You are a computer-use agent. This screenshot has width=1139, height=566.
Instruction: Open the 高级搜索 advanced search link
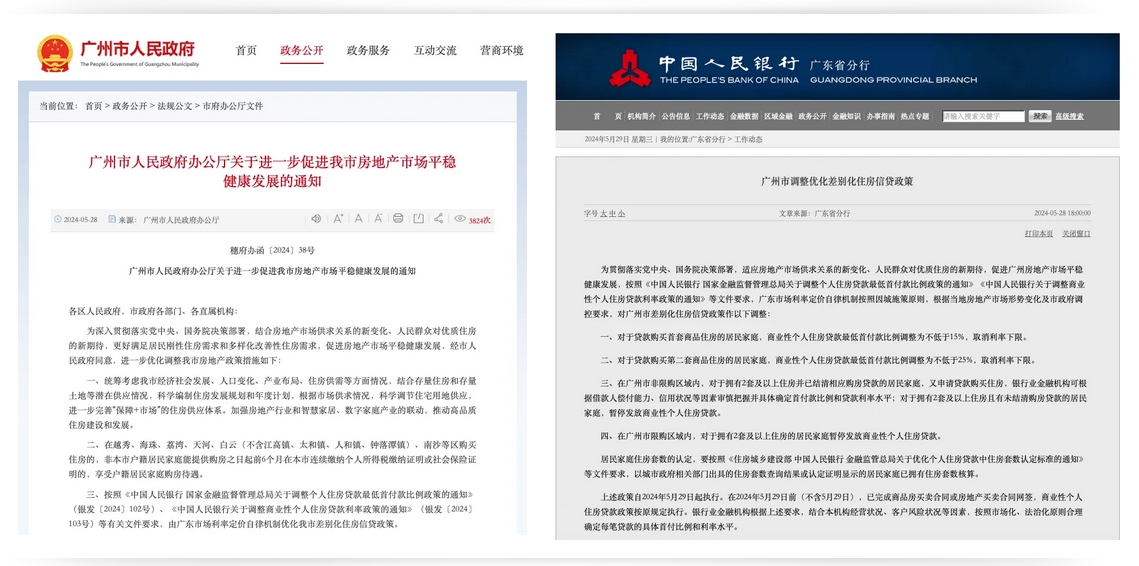[1069, 116]
